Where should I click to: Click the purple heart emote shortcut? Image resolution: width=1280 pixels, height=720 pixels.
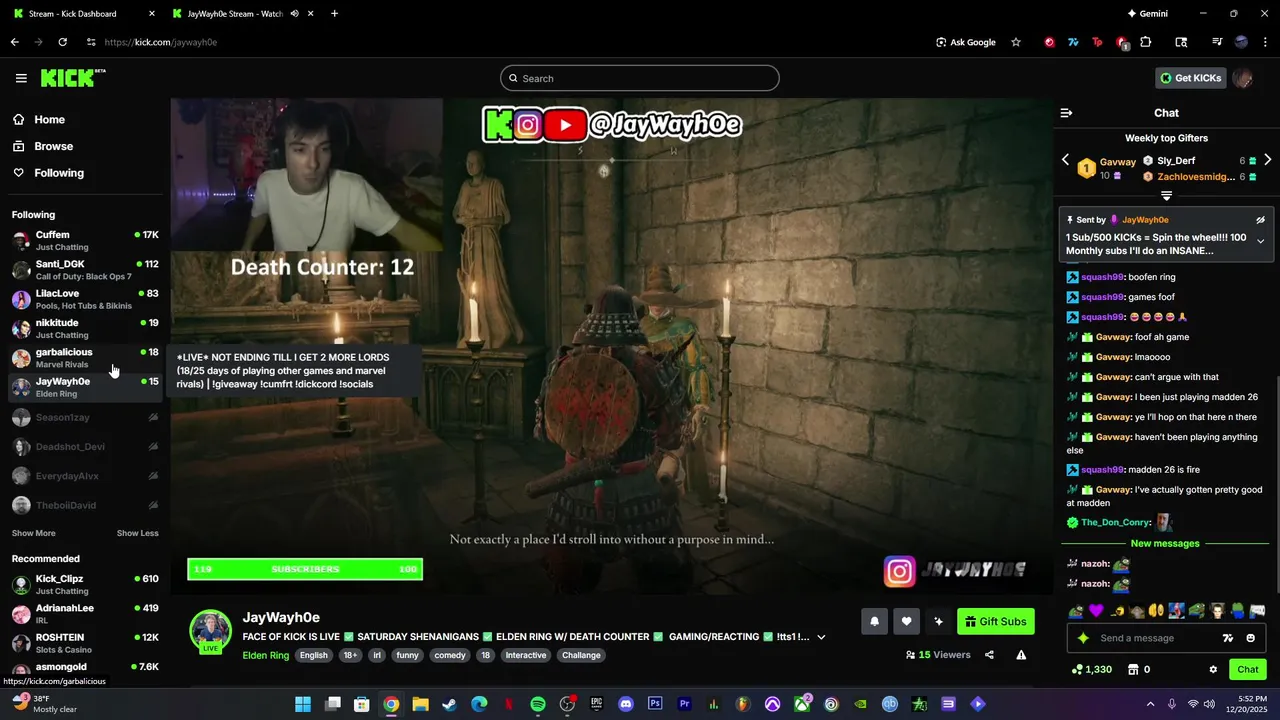(x=1096, y=610)
